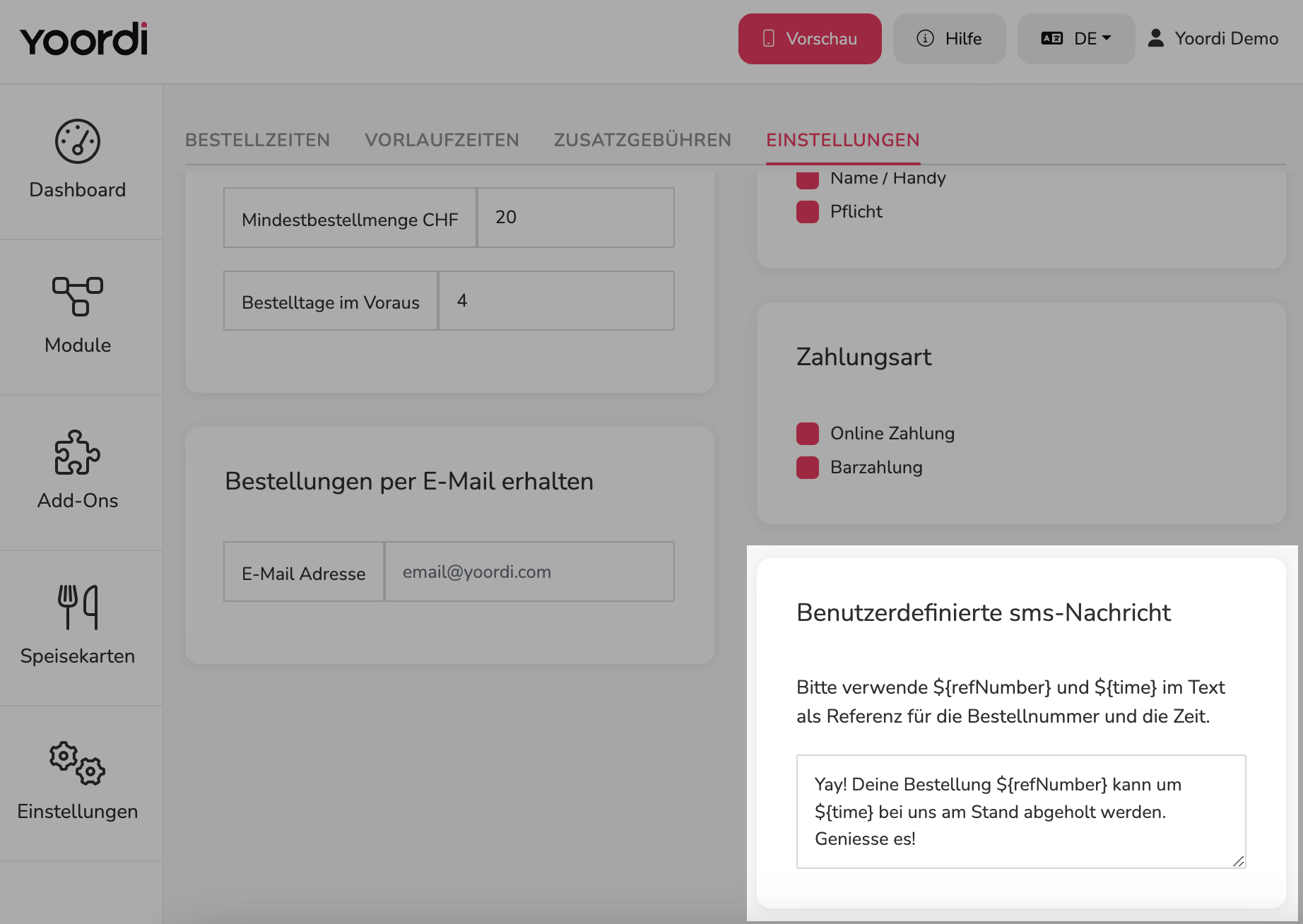Select the Einstellungen tab

tap(843, 140)
